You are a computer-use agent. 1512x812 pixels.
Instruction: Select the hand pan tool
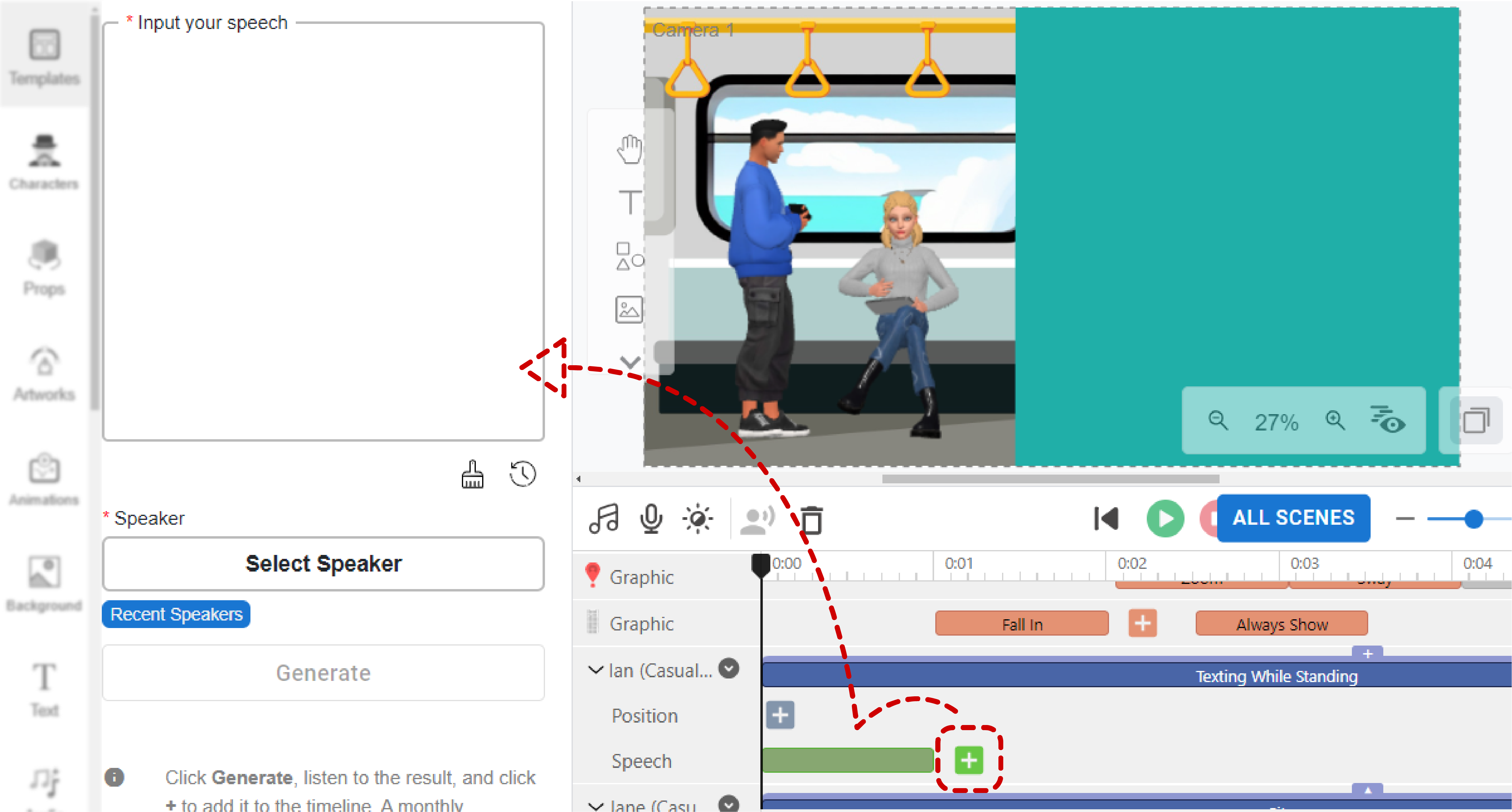(x=629, y=149)
